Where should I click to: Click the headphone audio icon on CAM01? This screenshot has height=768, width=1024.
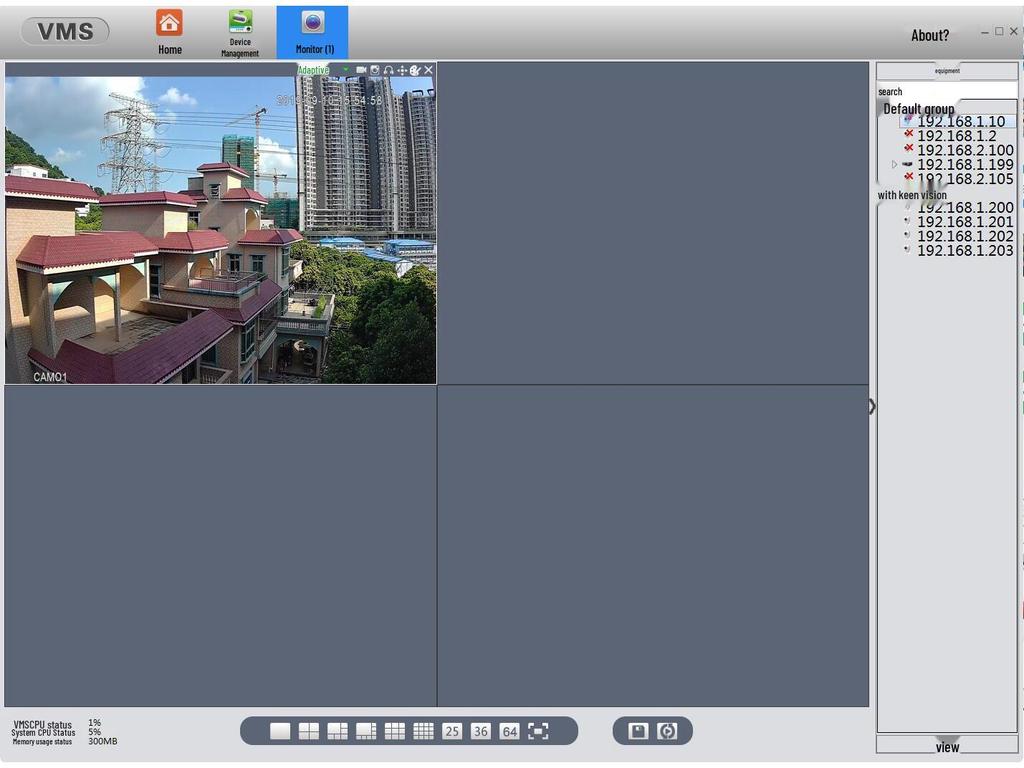[x=388, y=70]
